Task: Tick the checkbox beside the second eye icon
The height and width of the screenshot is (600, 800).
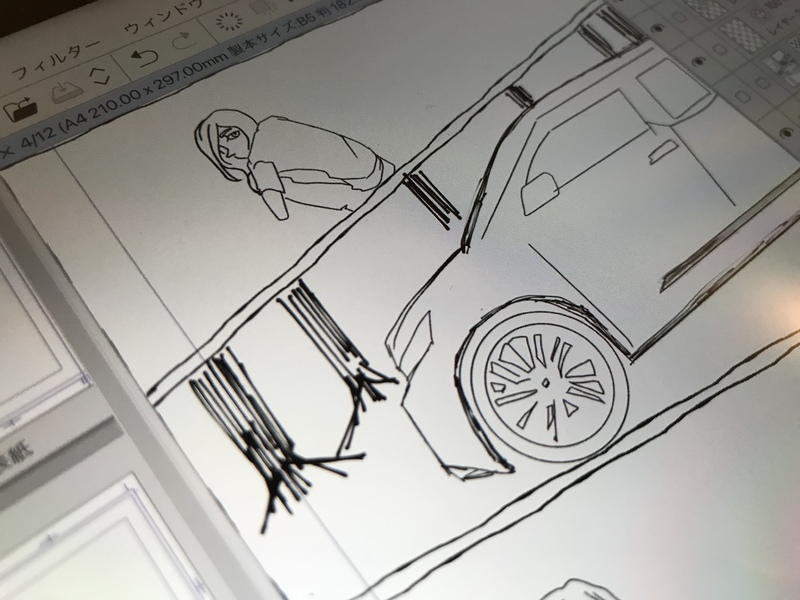Action: point(719,49)
